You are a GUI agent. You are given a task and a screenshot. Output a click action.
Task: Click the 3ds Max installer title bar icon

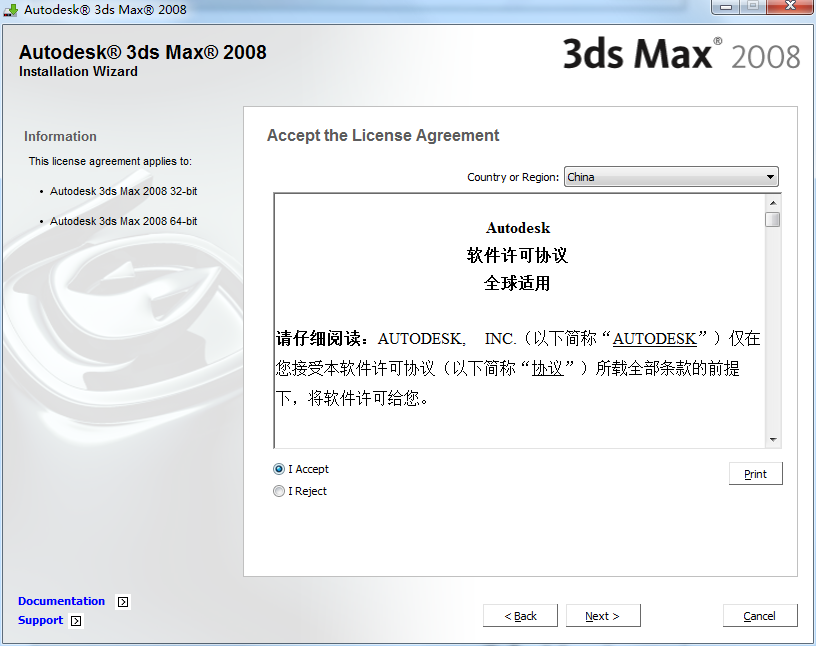10,10
